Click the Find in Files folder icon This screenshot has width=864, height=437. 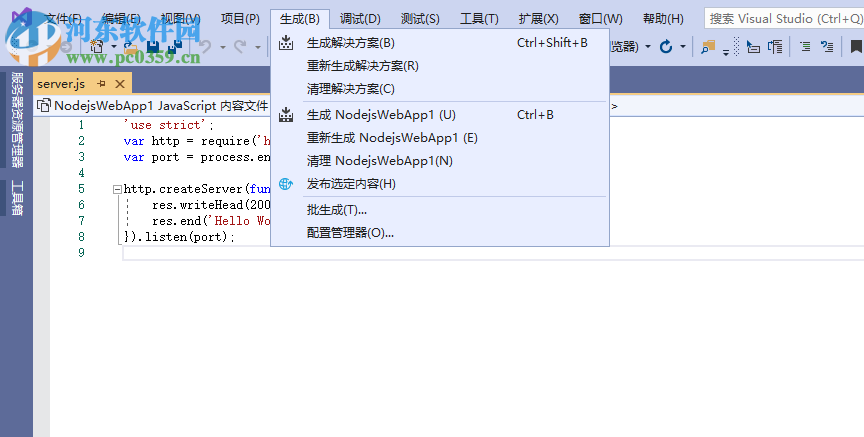[708, 47]
